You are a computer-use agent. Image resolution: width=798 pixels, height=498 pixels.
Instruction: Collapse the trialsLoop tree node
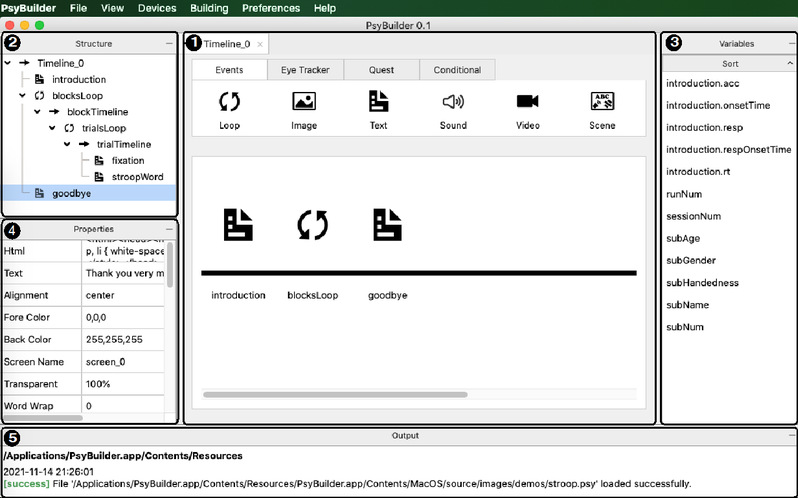(x=53, y=128)
